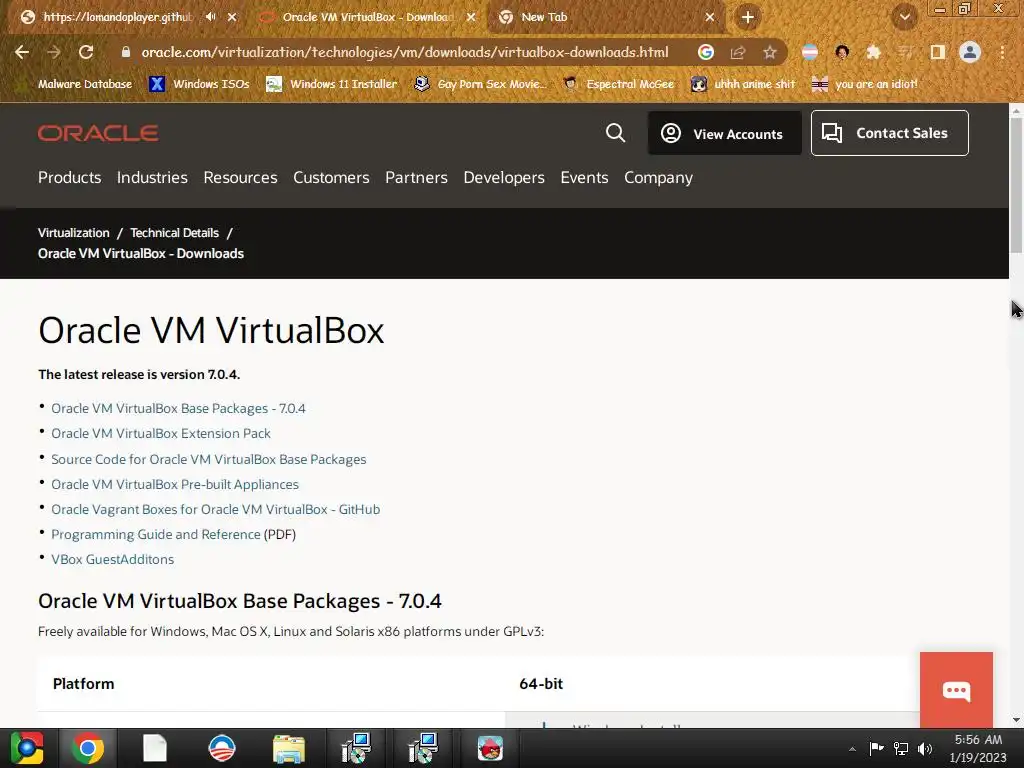Open the uhhh anime shit bookmark

click(x=743, y=84)
